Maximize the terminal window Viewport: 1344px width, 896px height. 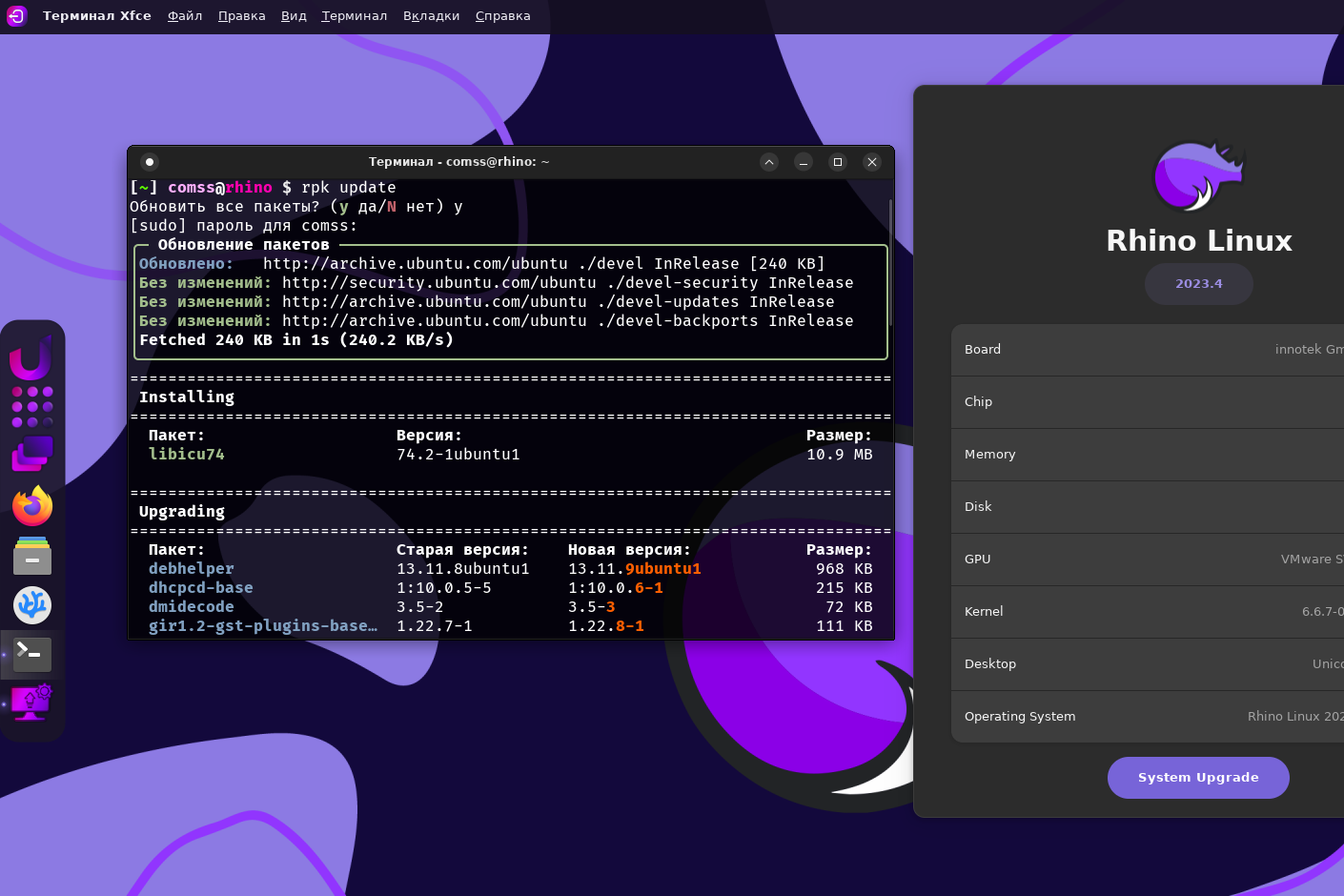tap(838, 162)
